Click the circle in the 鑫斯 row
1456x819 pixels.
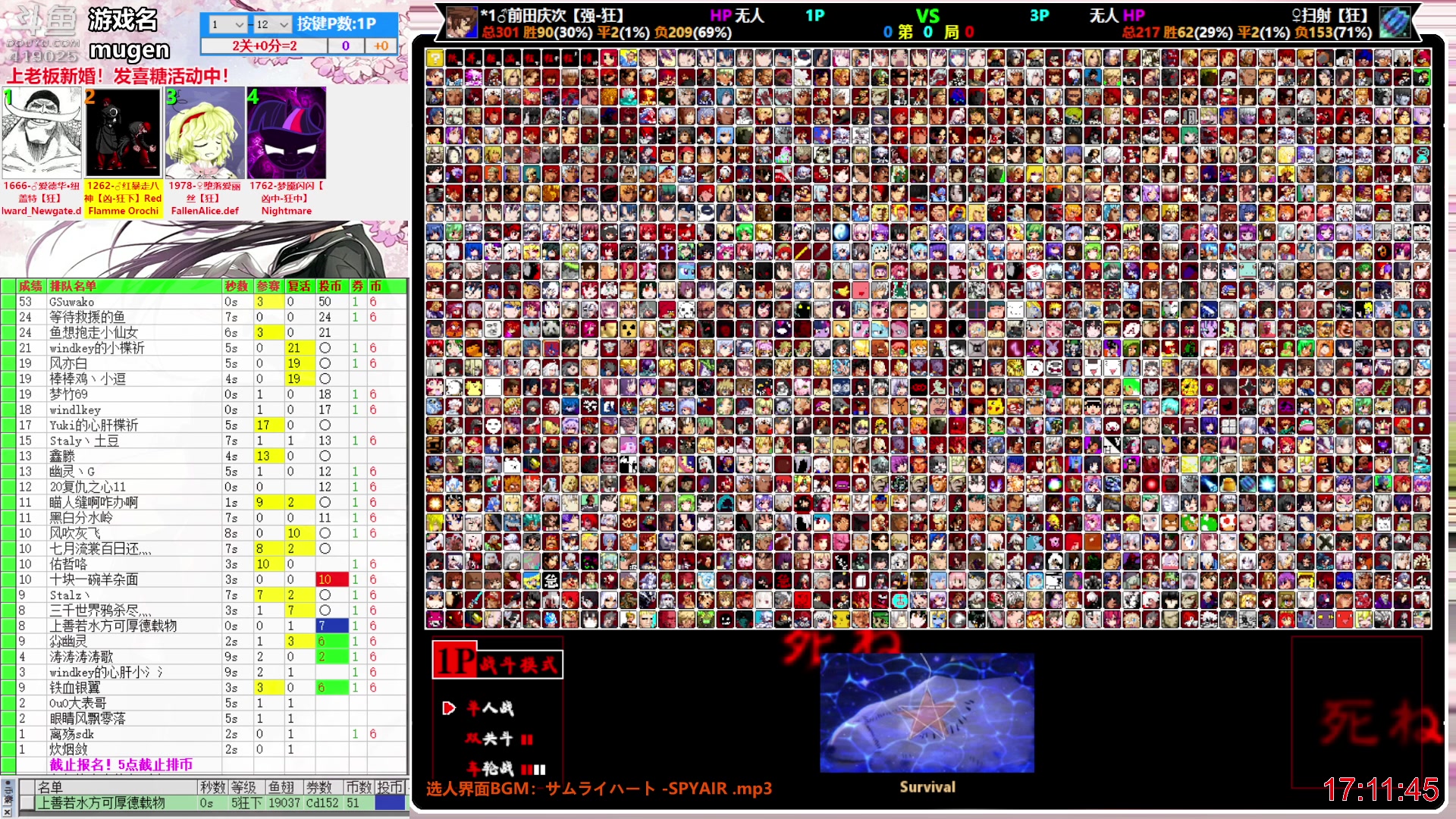click(325, 456)
